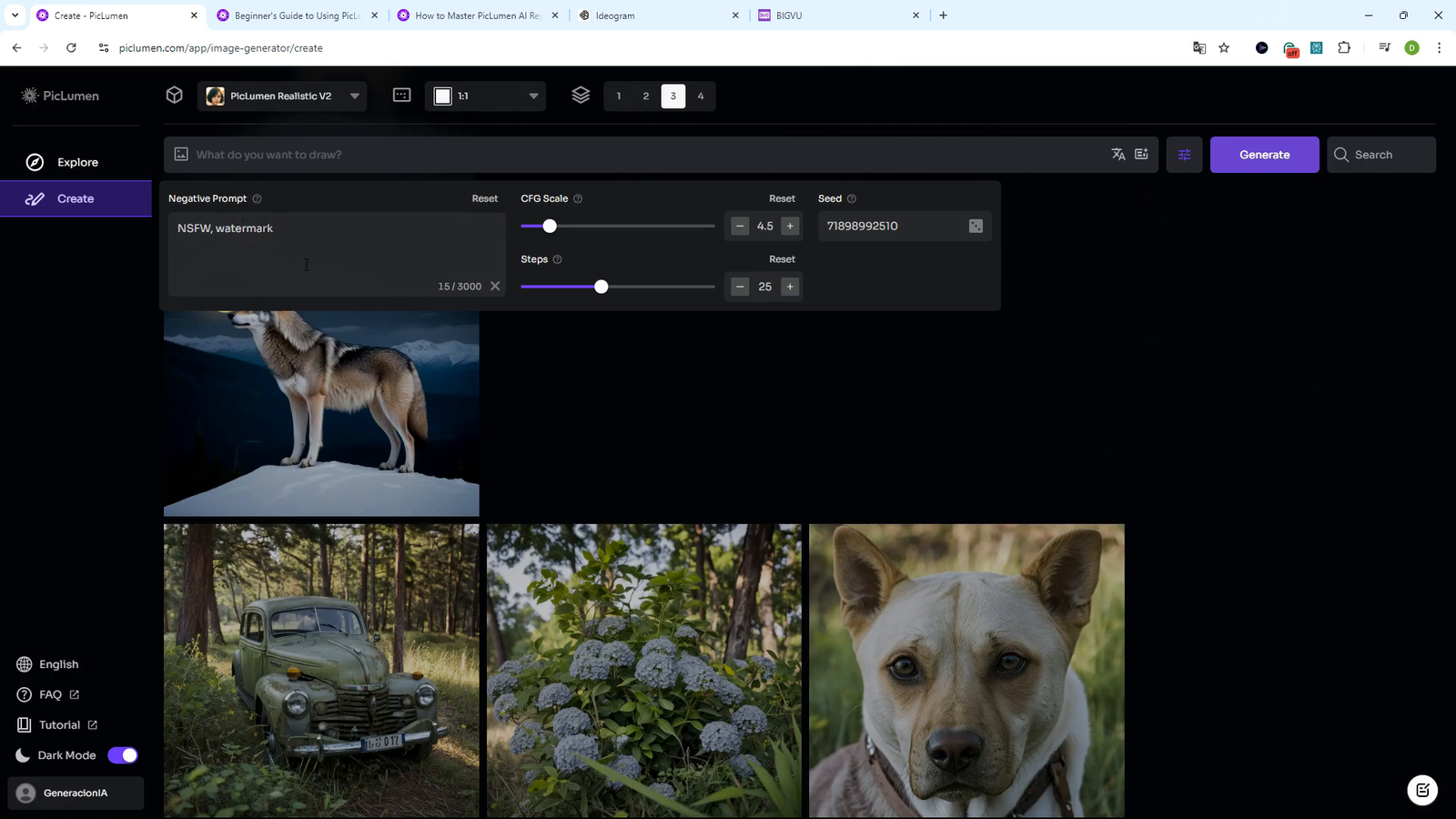Click the Generate button
Screen dimensions: 1456x819
[1264, 154]
